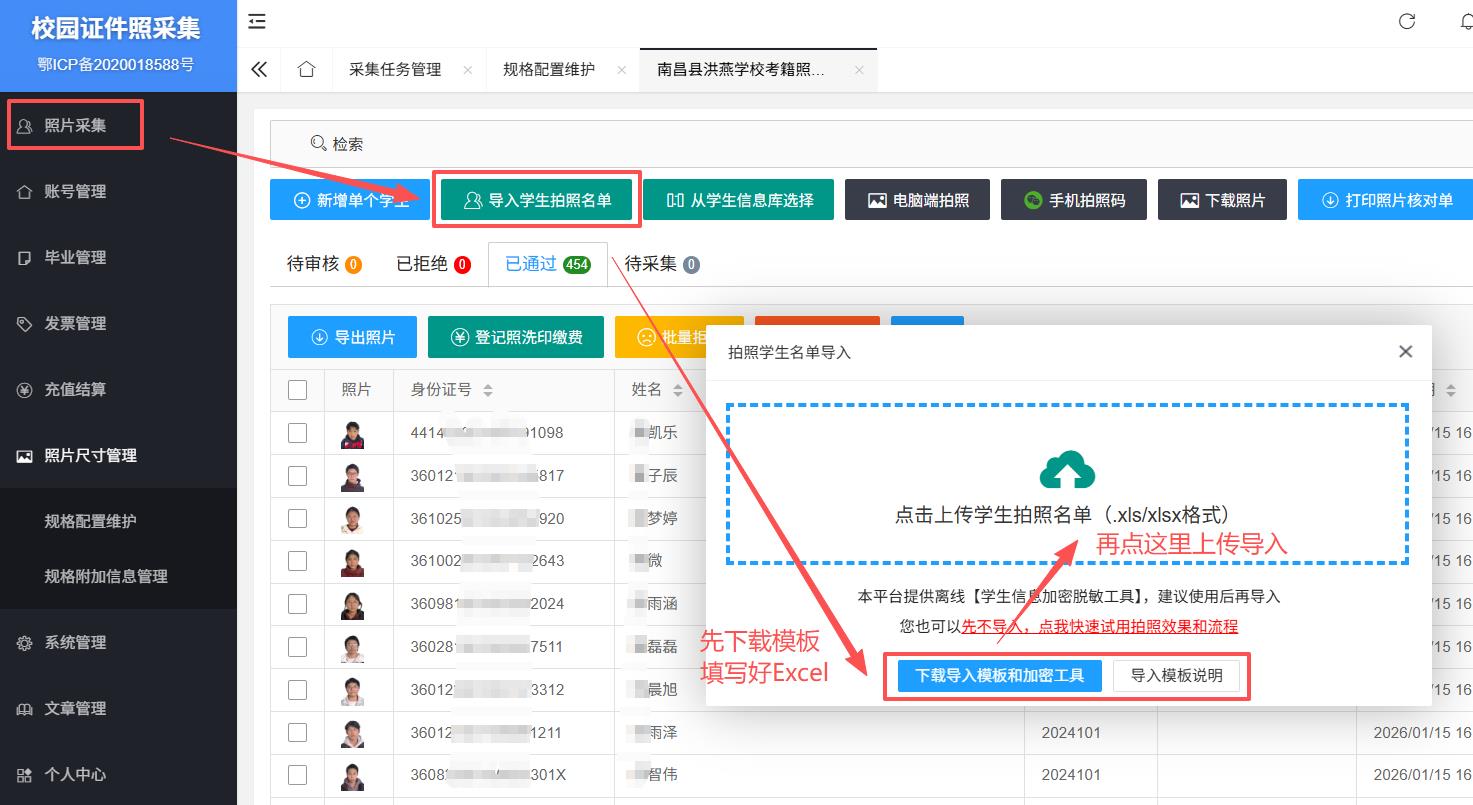The image size is (1473, 805).
Task: Select the checkbox for 梦婷 row
Action: click(297, 518)
